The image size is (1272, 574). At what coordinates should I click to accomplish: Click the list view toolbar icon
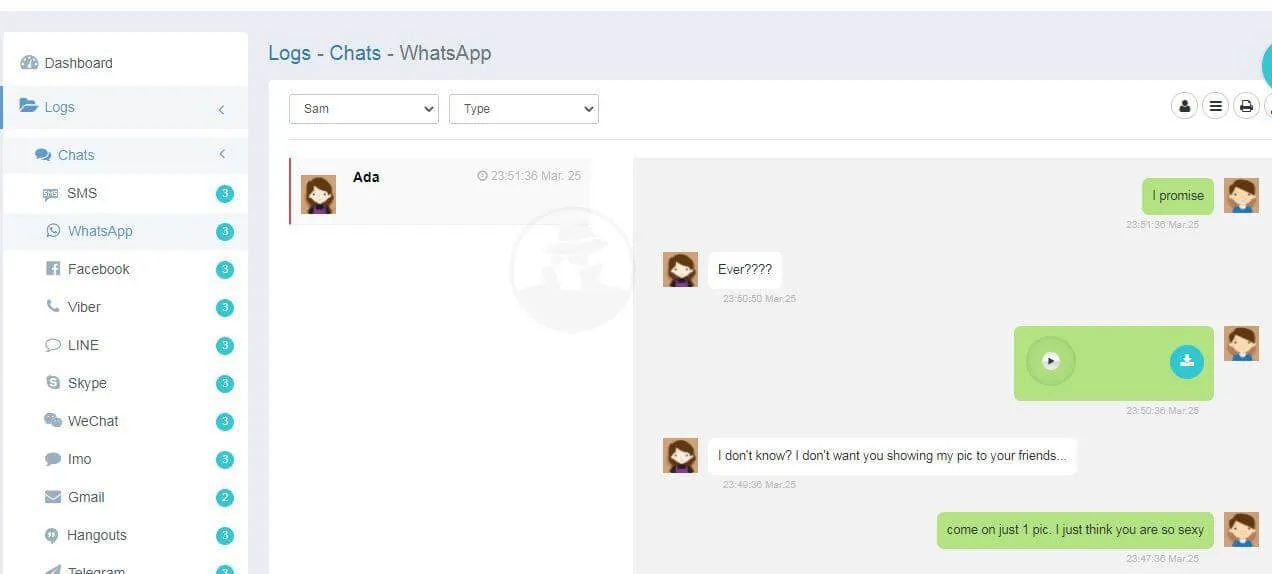[1215, 105]
